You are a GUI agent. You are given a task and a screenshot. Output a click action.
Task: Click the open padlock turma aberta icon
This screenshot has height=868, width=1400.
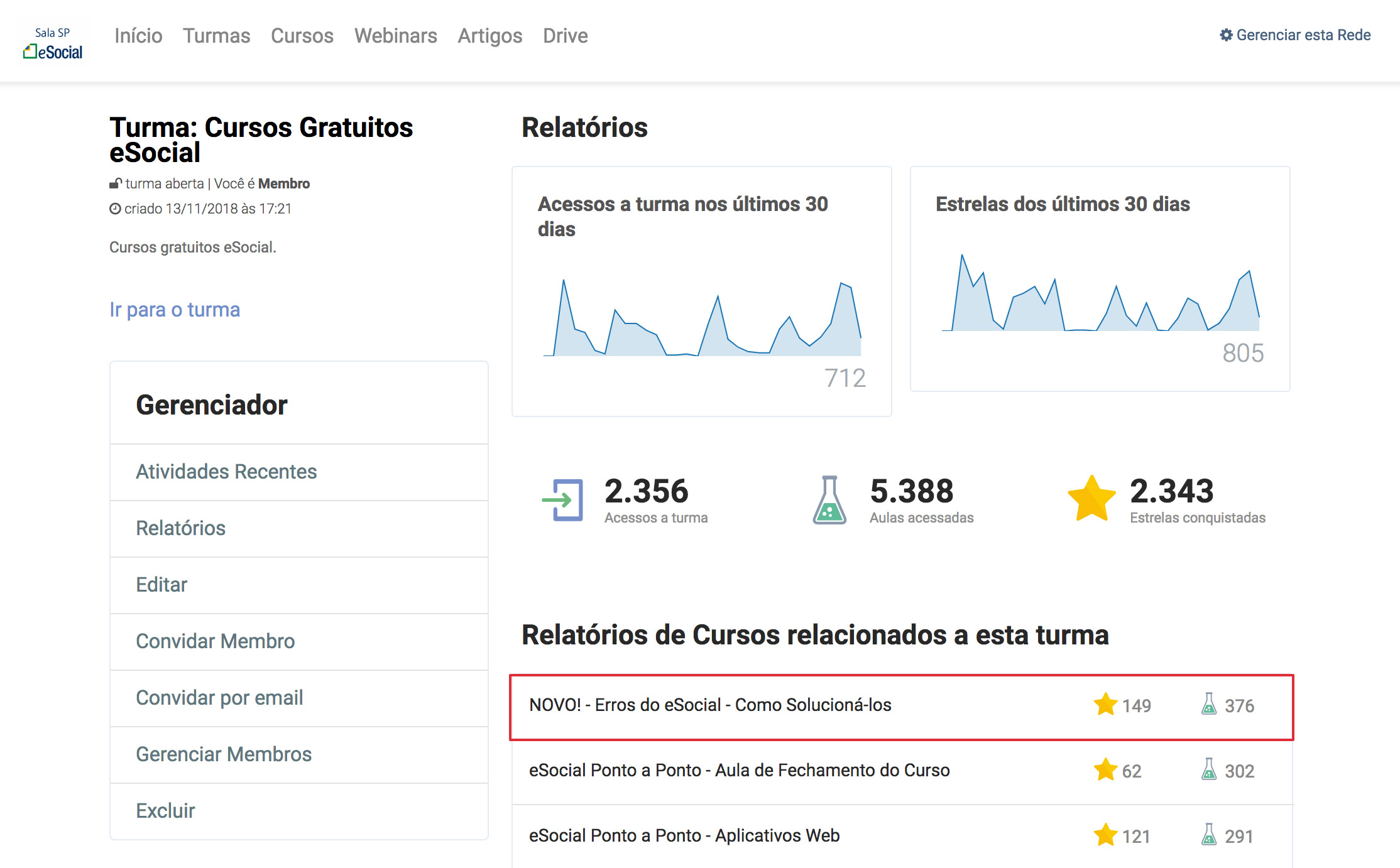[115, 183]
